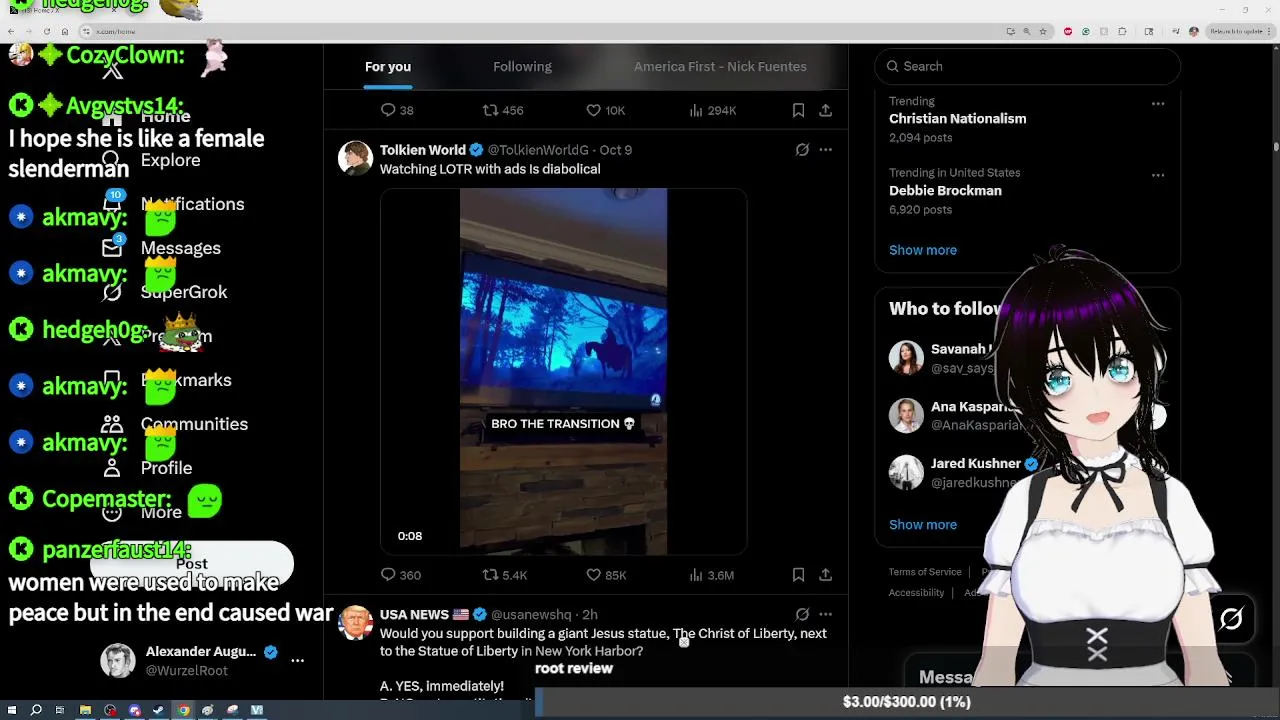
Task: Open browser zoom indicator icon
Action: (x=1026, y=31)
